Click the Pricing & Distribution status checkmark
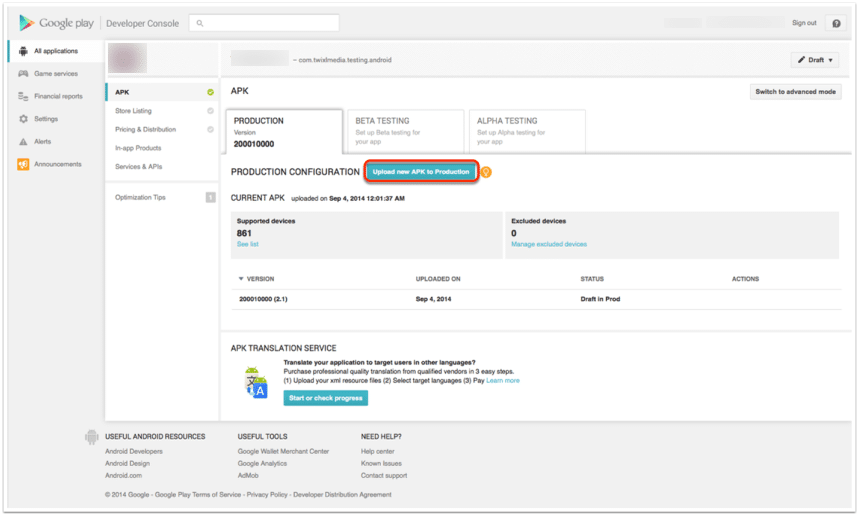 pyautogui.click(x=210, y=130)
